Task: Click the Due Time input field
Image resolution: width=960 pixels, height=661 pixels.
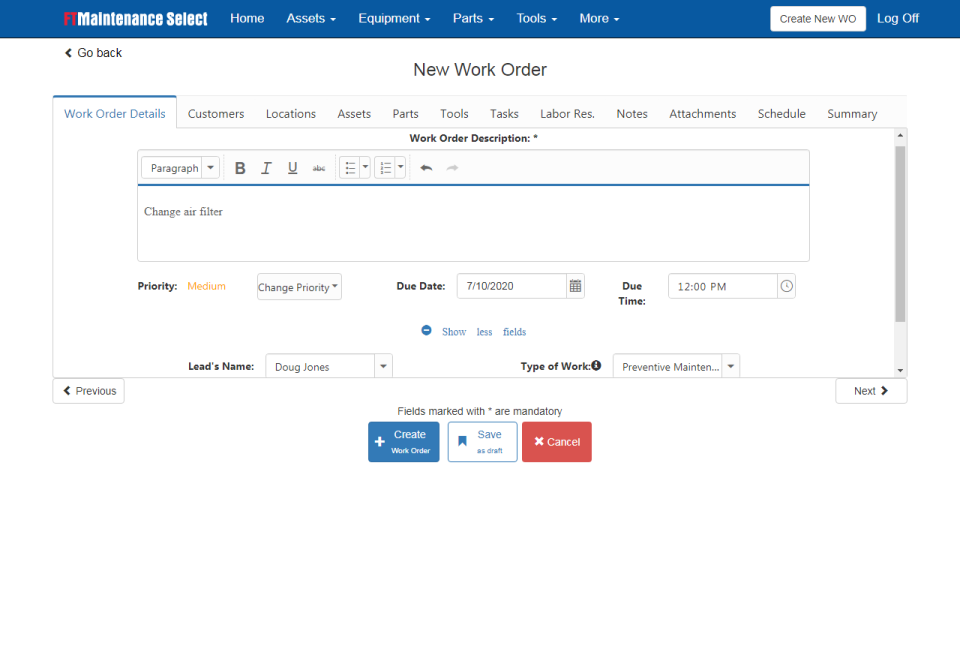Action: click(x=722, y=286)
